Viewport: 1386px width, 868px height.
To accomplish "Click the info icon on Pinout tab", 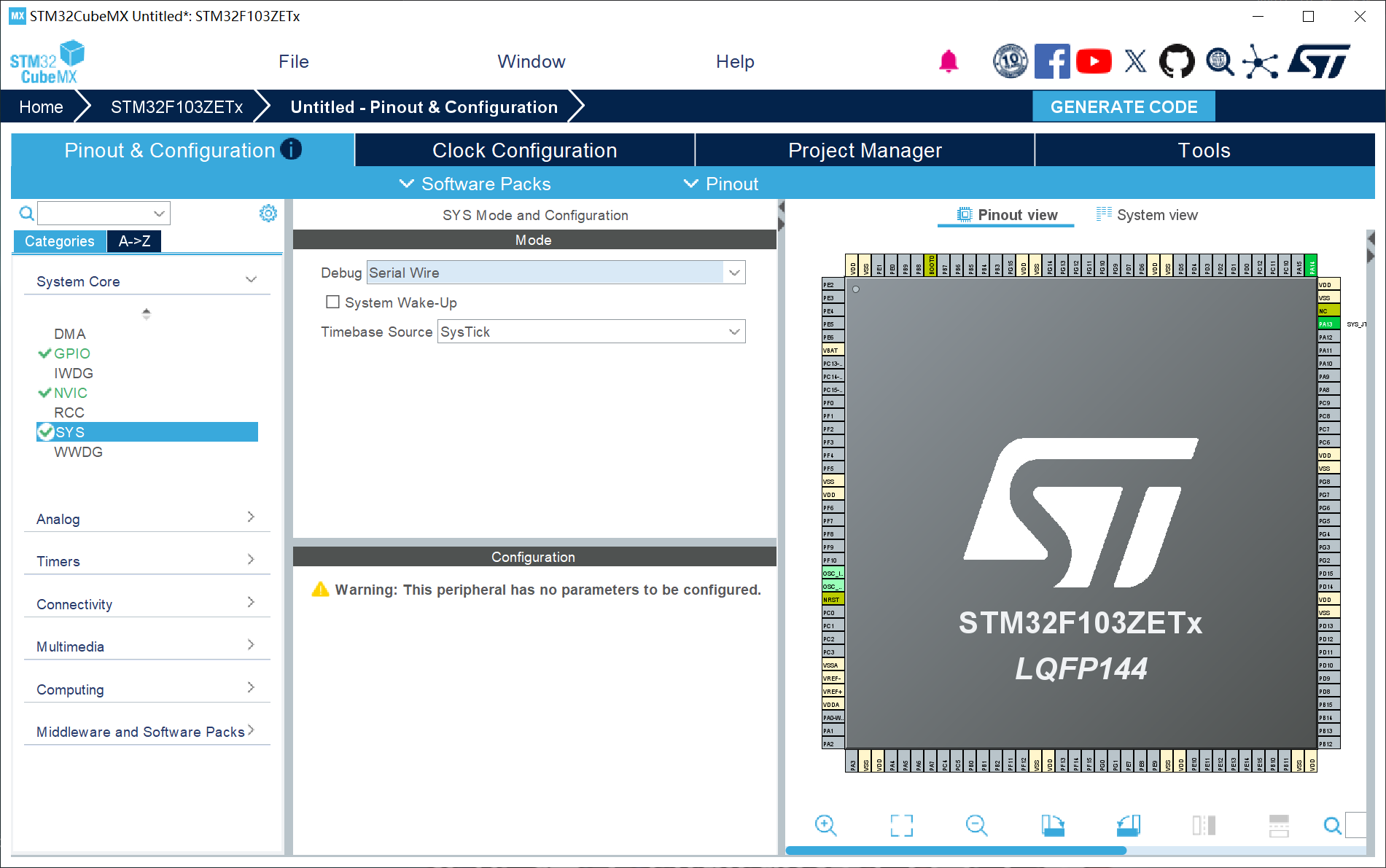I will pos(291,149).
